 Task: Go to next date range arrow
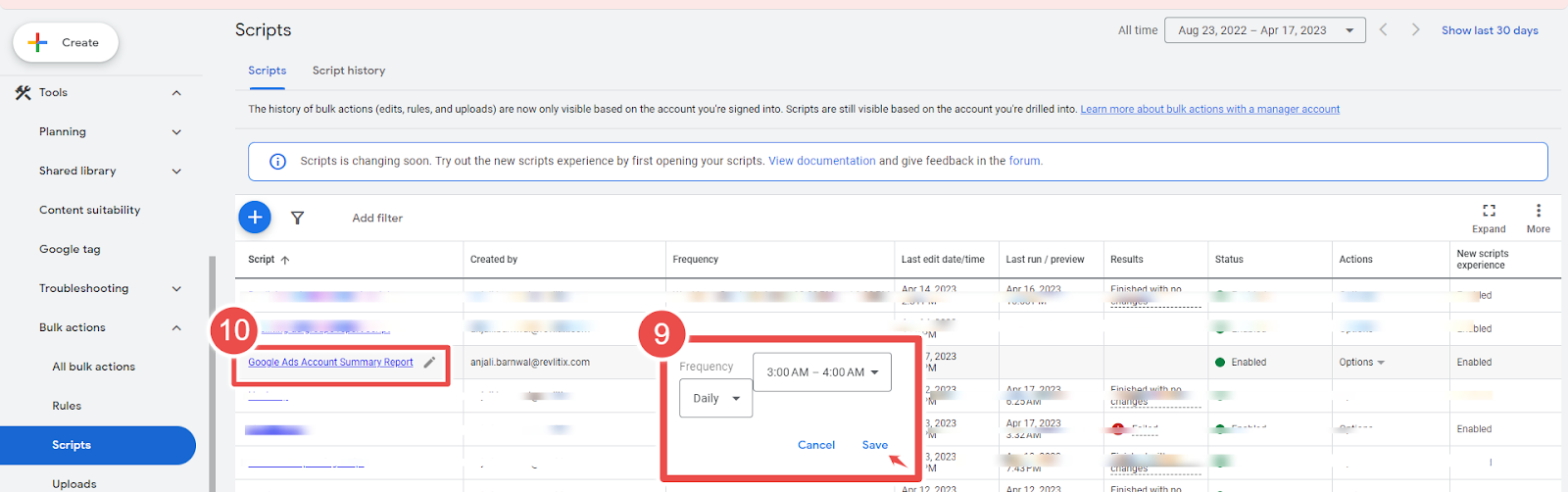pos(1415,30)
